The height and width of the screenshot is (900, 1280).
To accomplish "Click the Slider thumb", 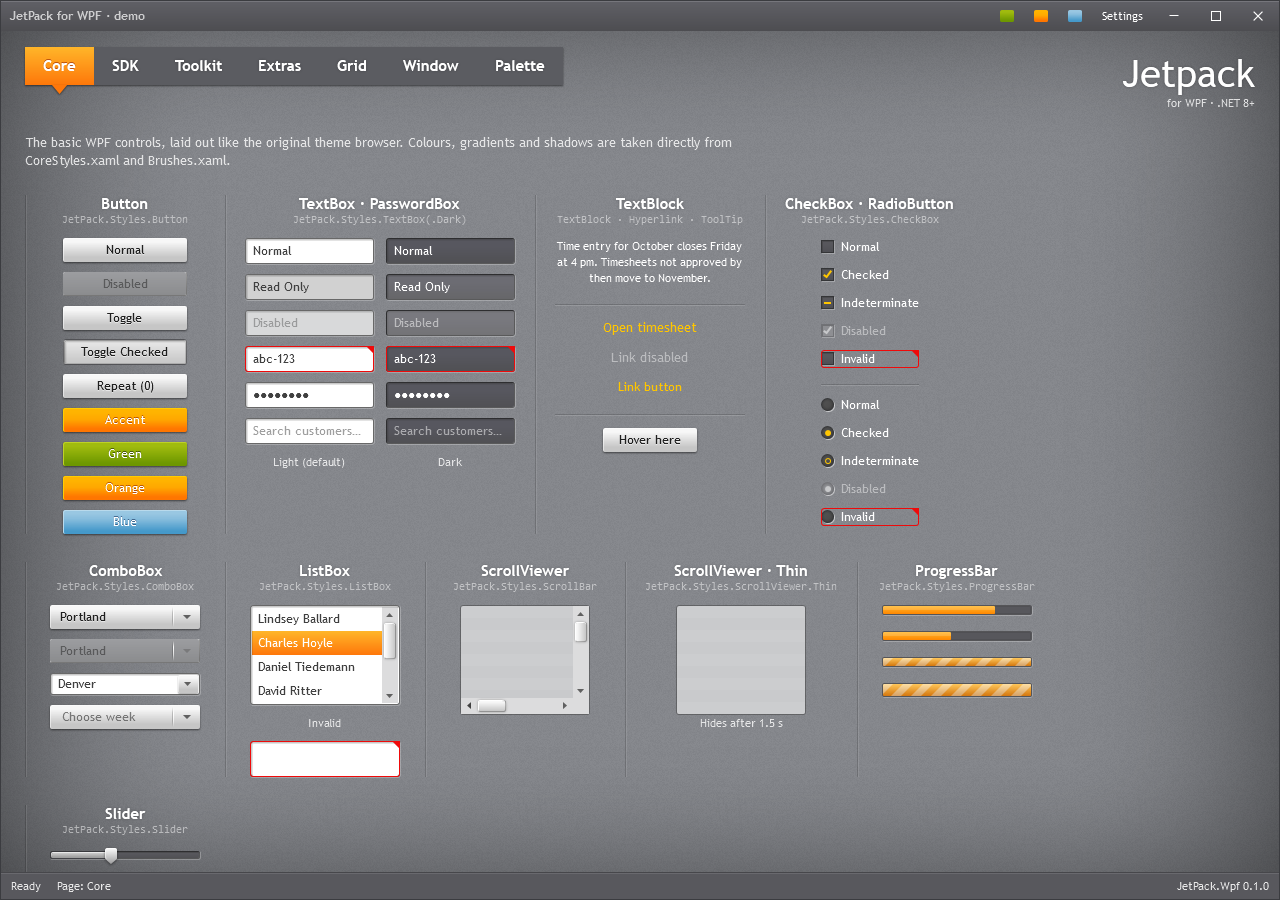I will tap(111, 855).
